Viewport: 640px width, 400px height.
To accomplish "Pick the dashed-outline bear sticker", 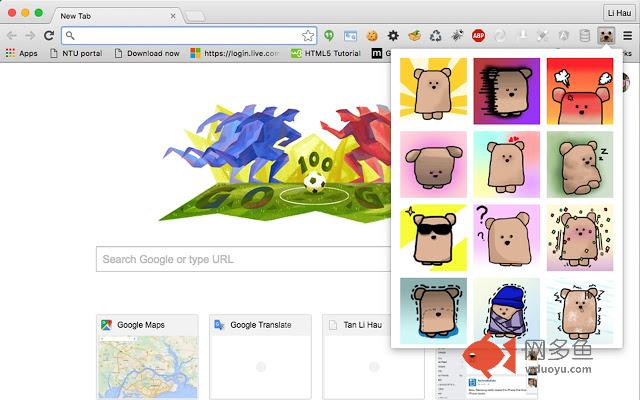I will click(433, 311).
